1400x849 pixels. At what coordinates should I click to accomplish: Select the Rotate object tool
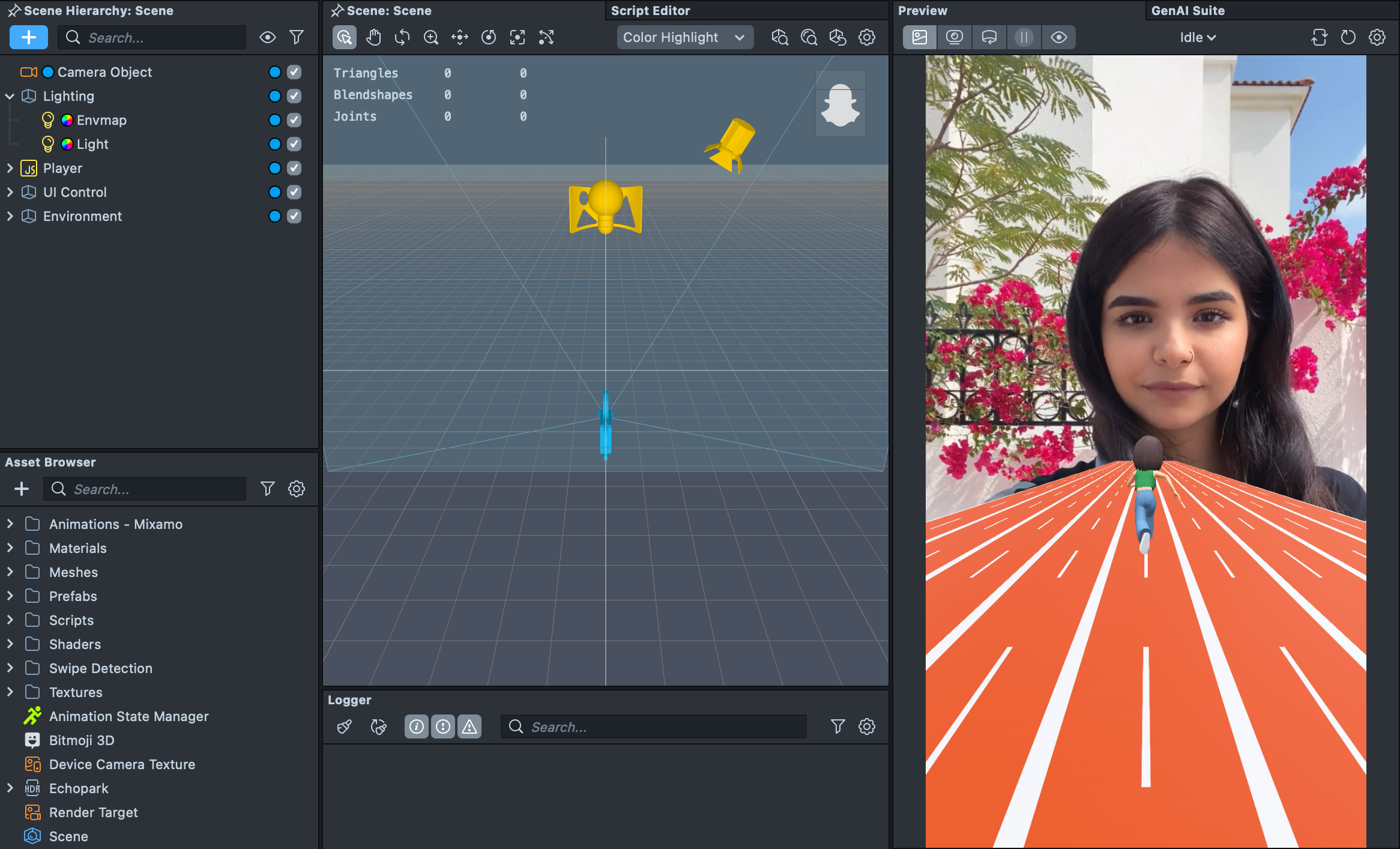489,37
